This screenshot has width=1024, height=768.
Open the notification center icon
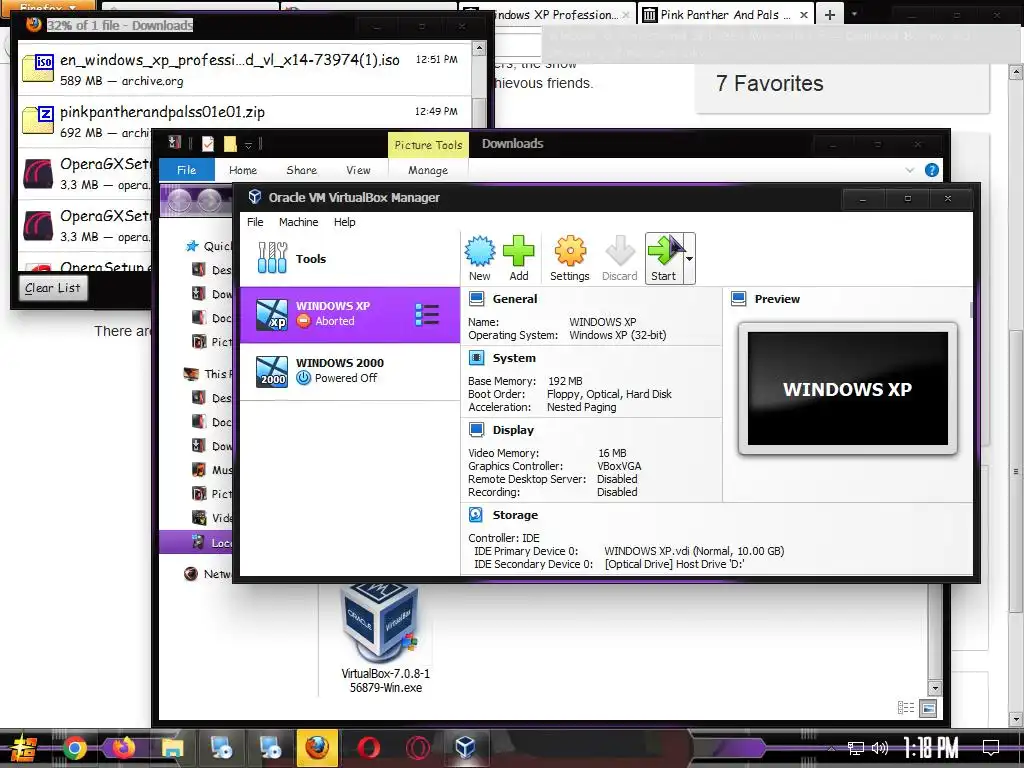[x=991, y=747]
